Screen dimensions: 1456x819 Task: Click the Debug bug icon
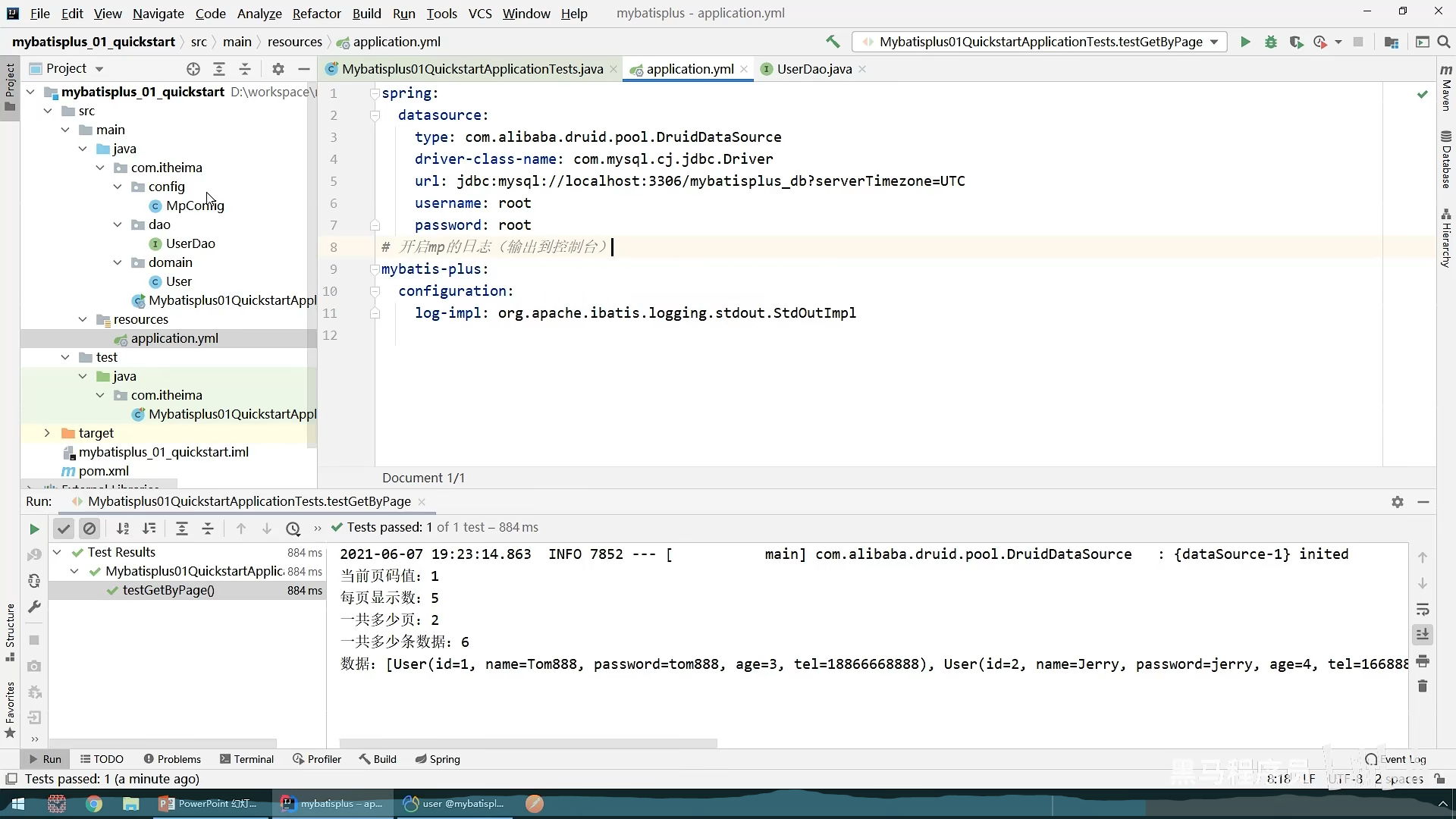pos(1271,42)
